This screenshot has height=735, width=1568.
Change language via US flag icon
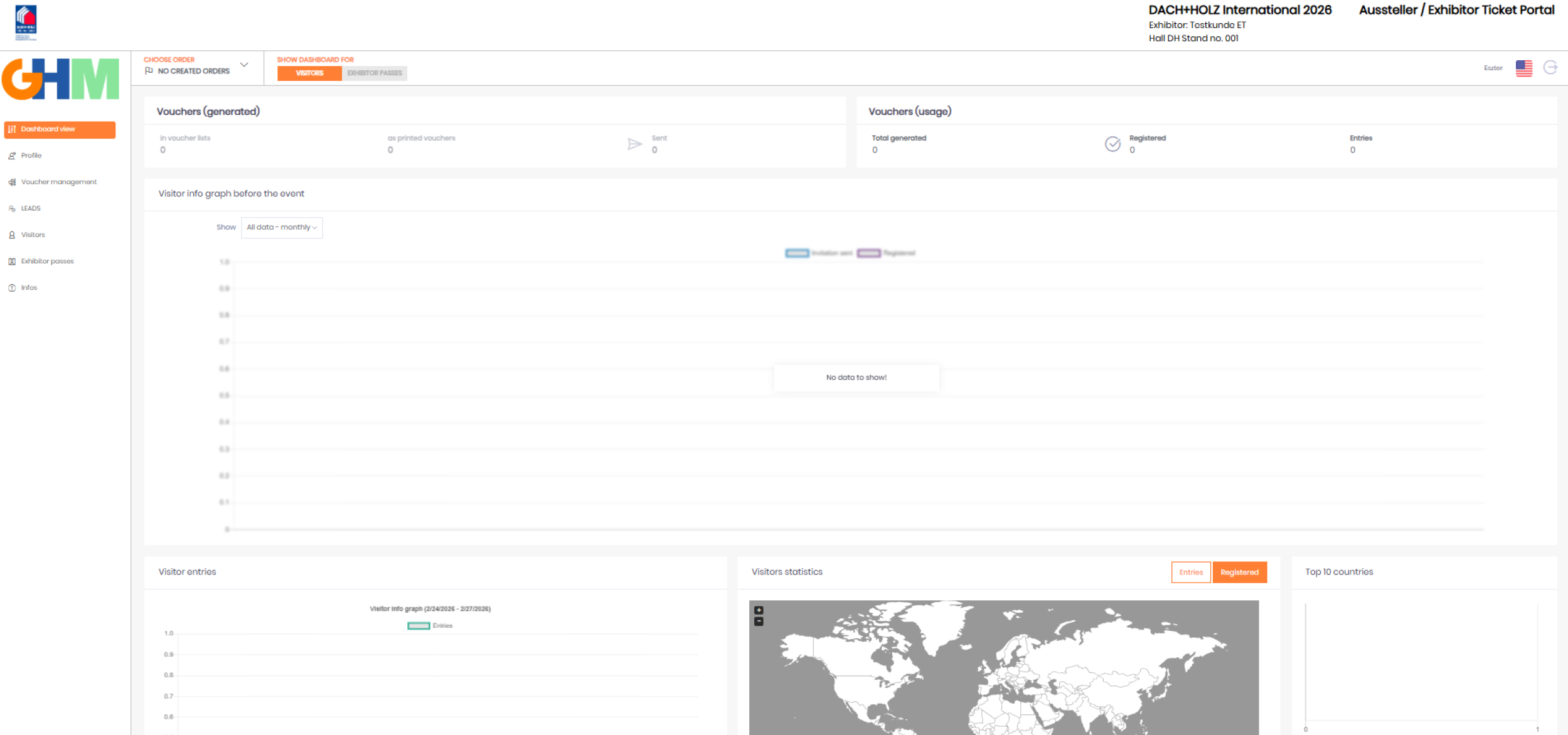[1523, 68]
